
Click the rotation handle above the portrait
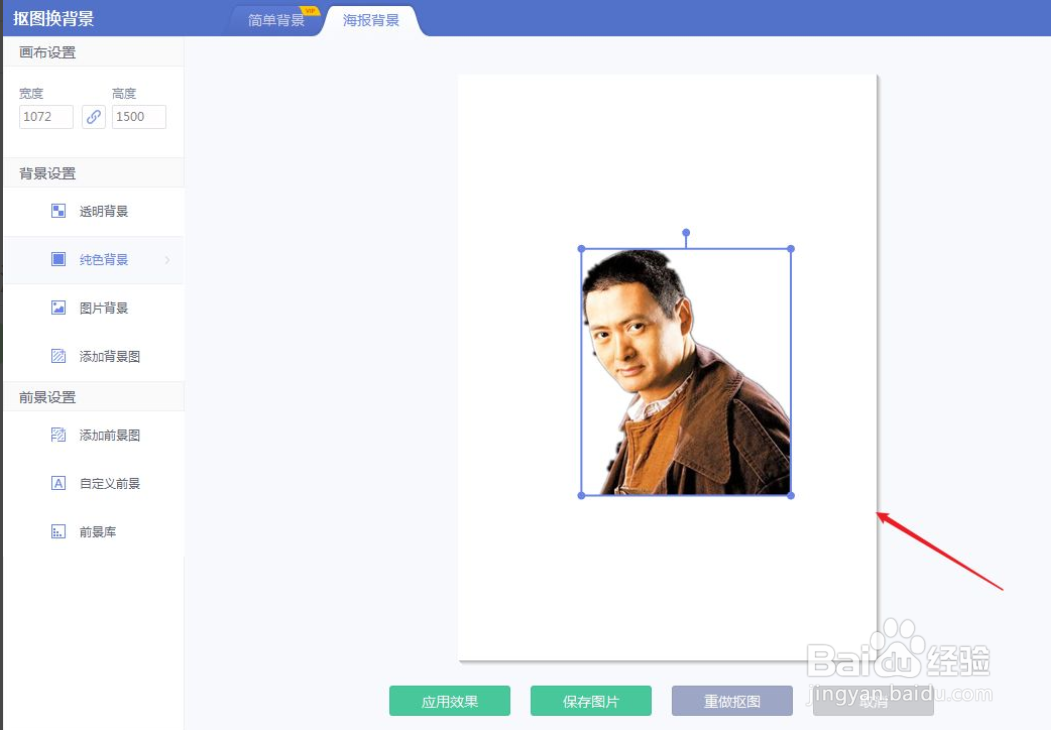(686, 233)
